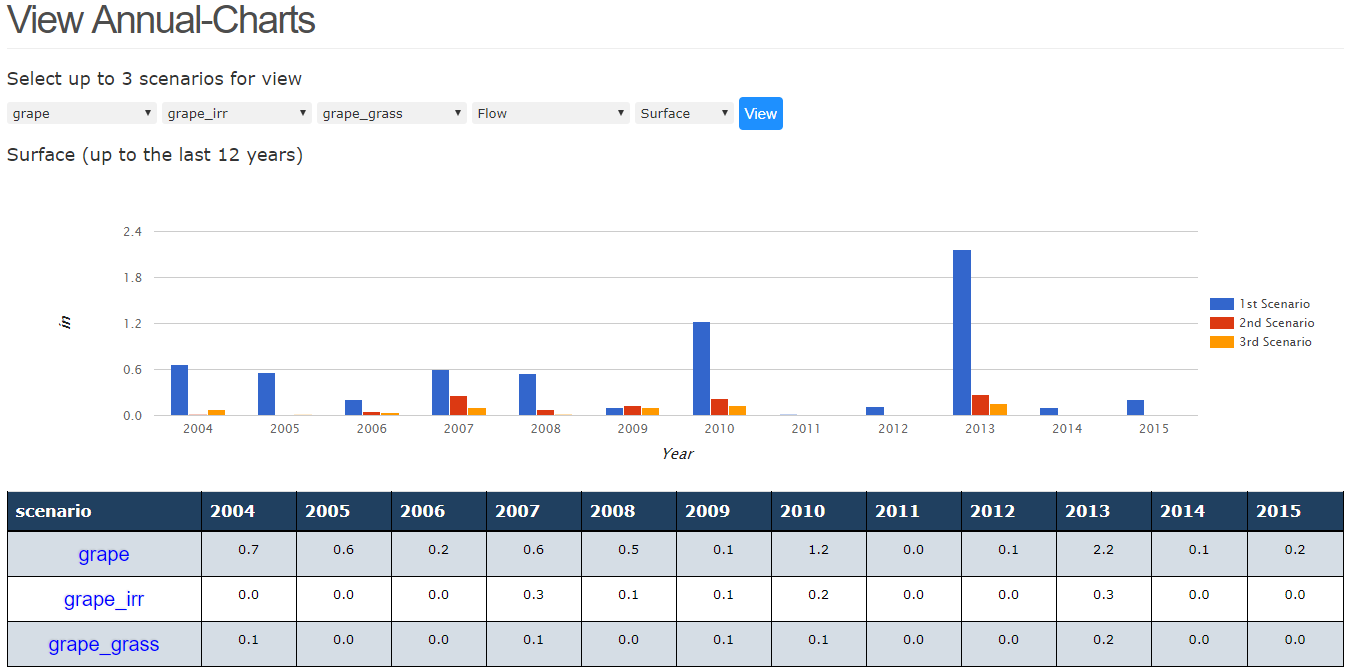Open the grape_grass scenario link in table

click(x=104, y=644)
